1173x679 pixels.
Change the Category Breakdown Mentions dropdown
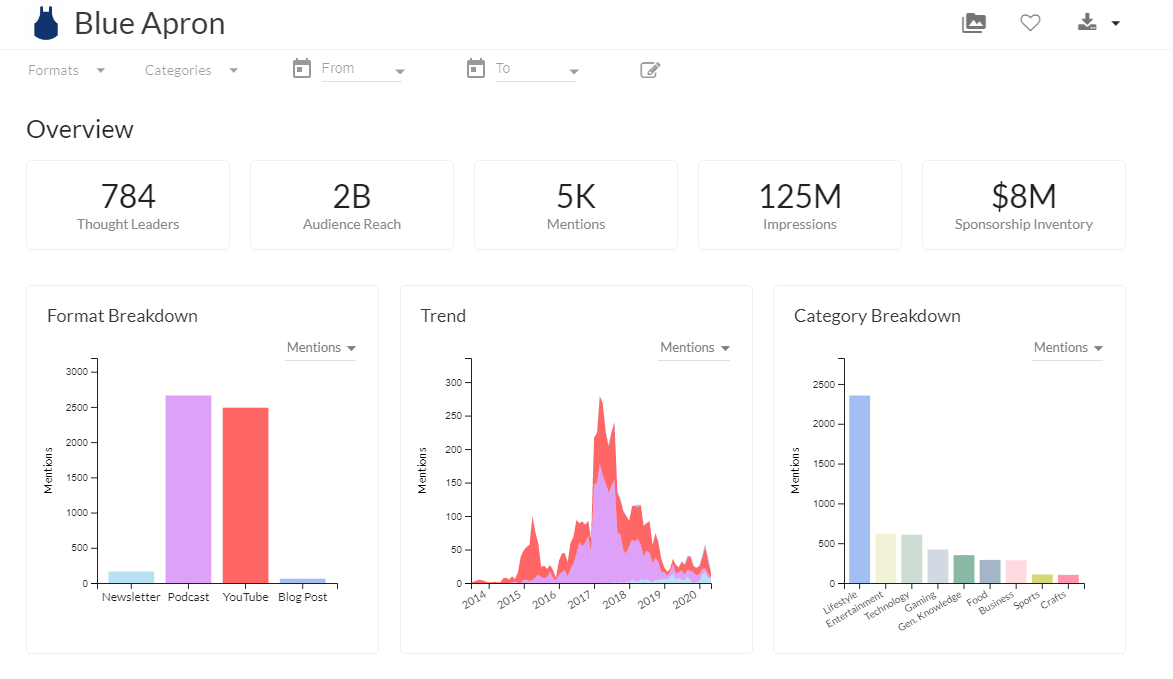coord(1068,348)
